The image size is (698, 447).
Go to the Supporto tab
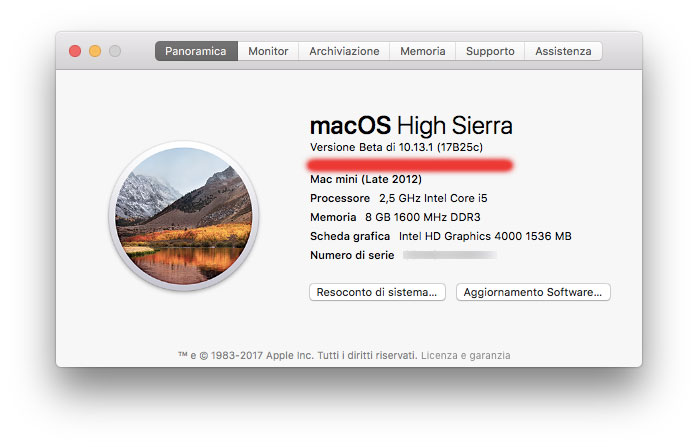(x=490, y=51)
